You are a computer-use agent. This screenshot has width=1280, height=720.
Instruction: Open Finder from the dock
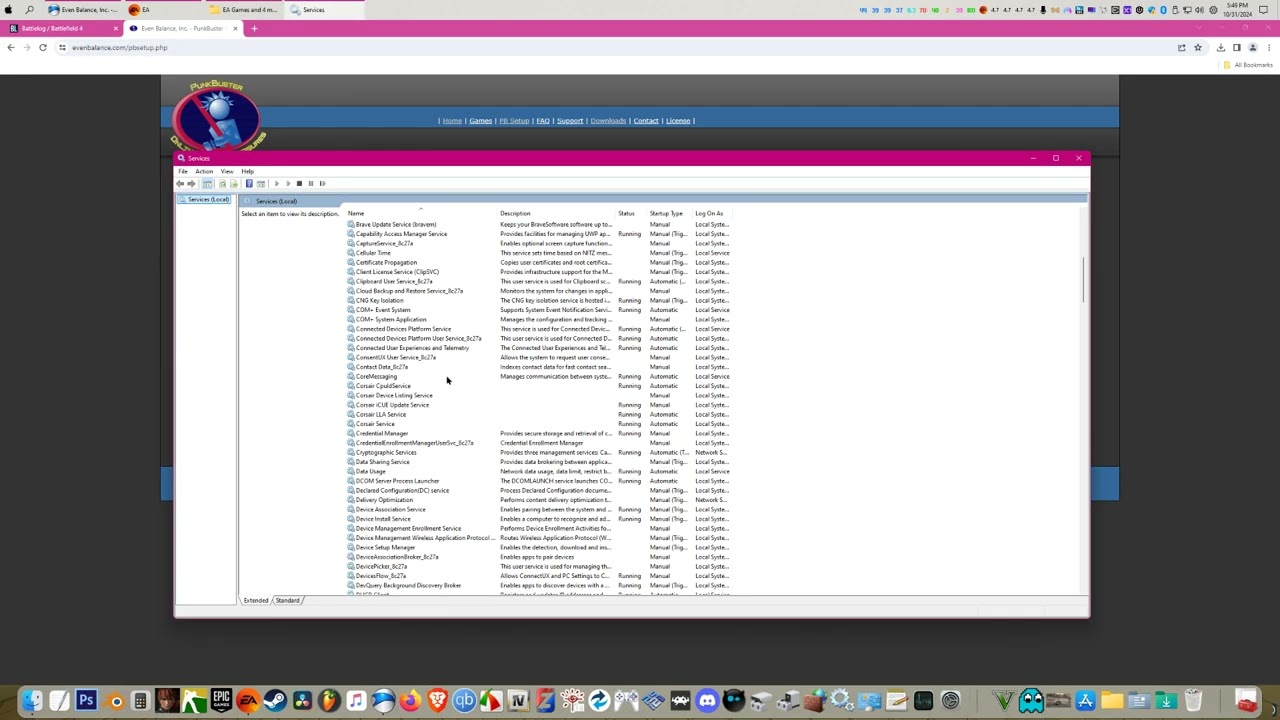(32, 701)
